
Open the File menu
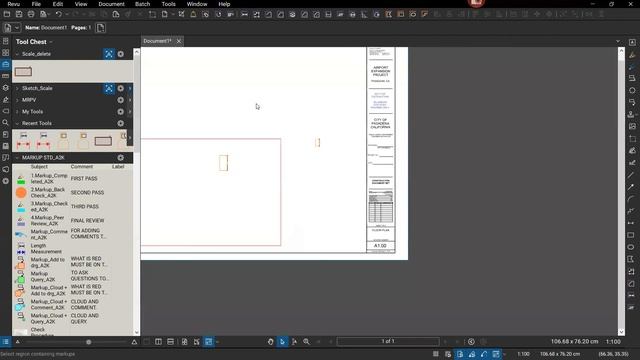click(36, 4)
